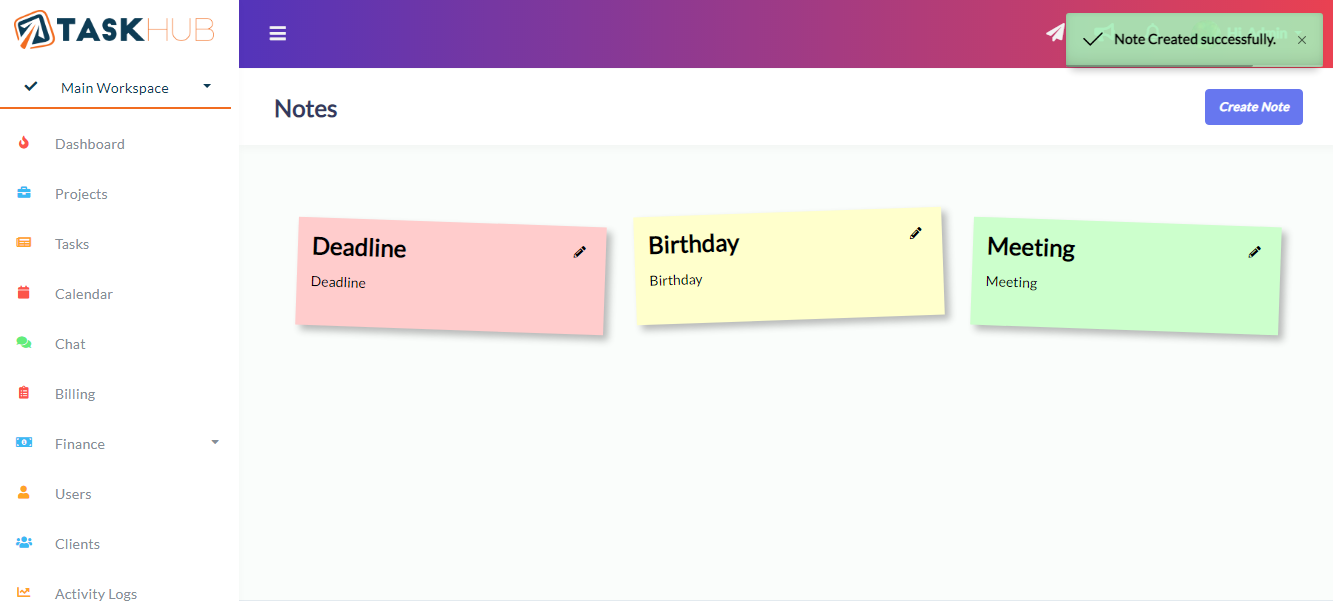Click the Projects briefcase icon
Viewport: 1333px width, 601px height.
pyautogui.click(x=24, y=193)
